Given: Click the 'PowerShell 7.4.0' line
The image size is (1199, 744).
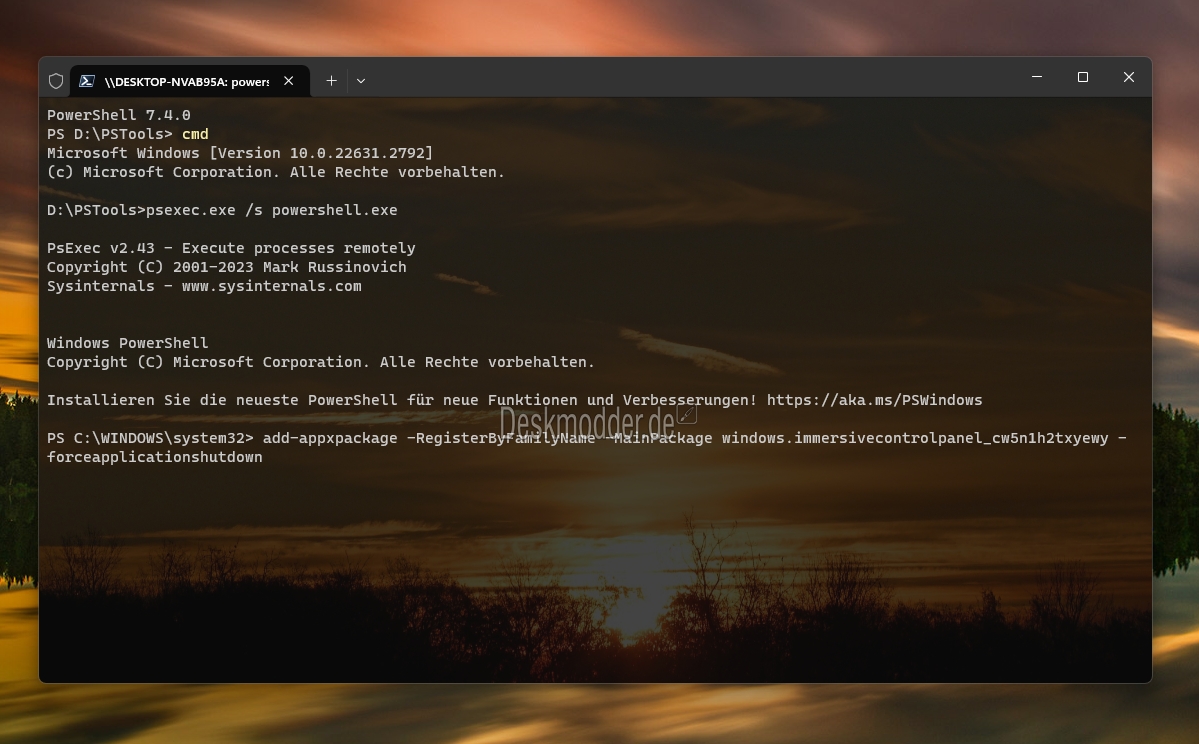Looking at the screenshot, I should click(119, 115).
